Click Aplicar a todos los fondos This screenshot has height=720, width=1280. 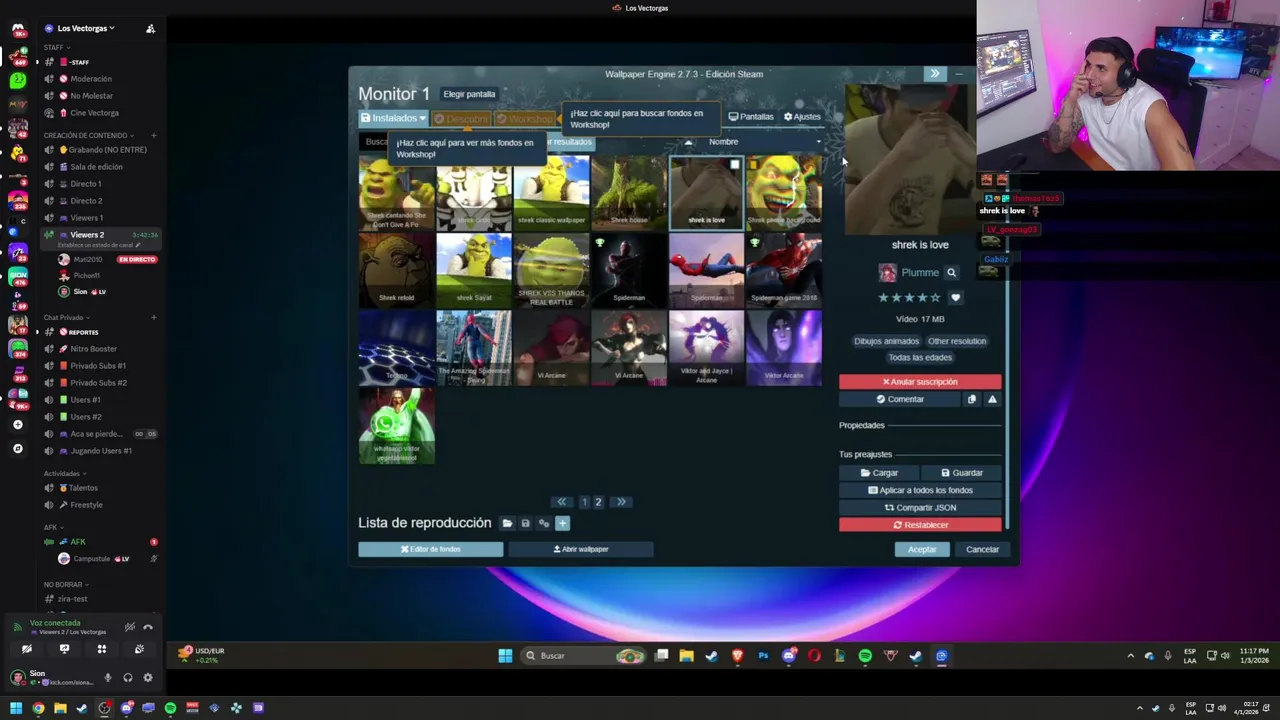920,490
